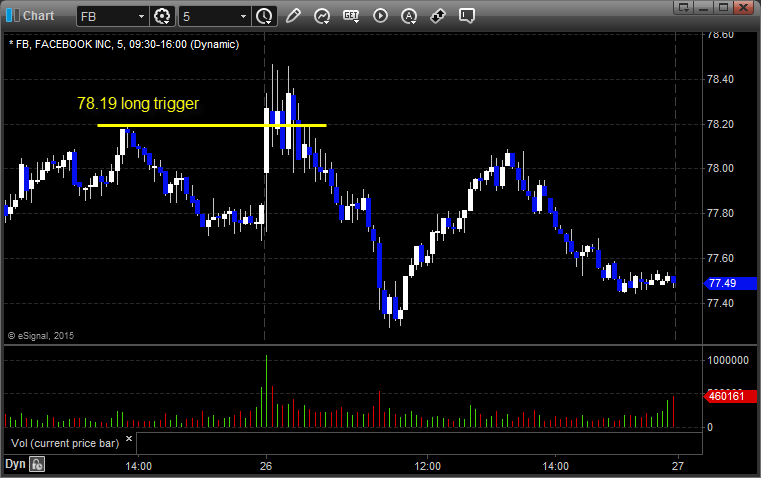Open the studies chart-line icon menu
Image resolution: width=761 pixels, height=478 pixels.
pos(322,16)
